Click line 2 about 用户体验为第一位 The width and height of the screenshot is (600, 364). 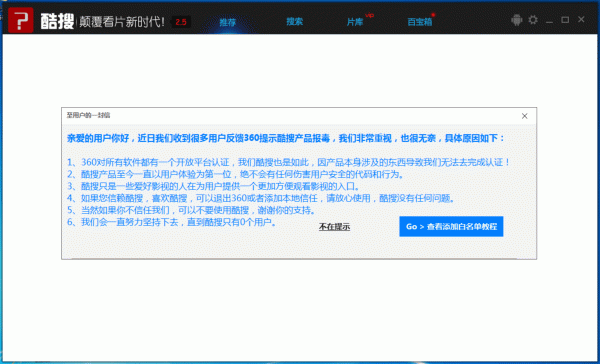pyautogui.click(x=236, y=174)
